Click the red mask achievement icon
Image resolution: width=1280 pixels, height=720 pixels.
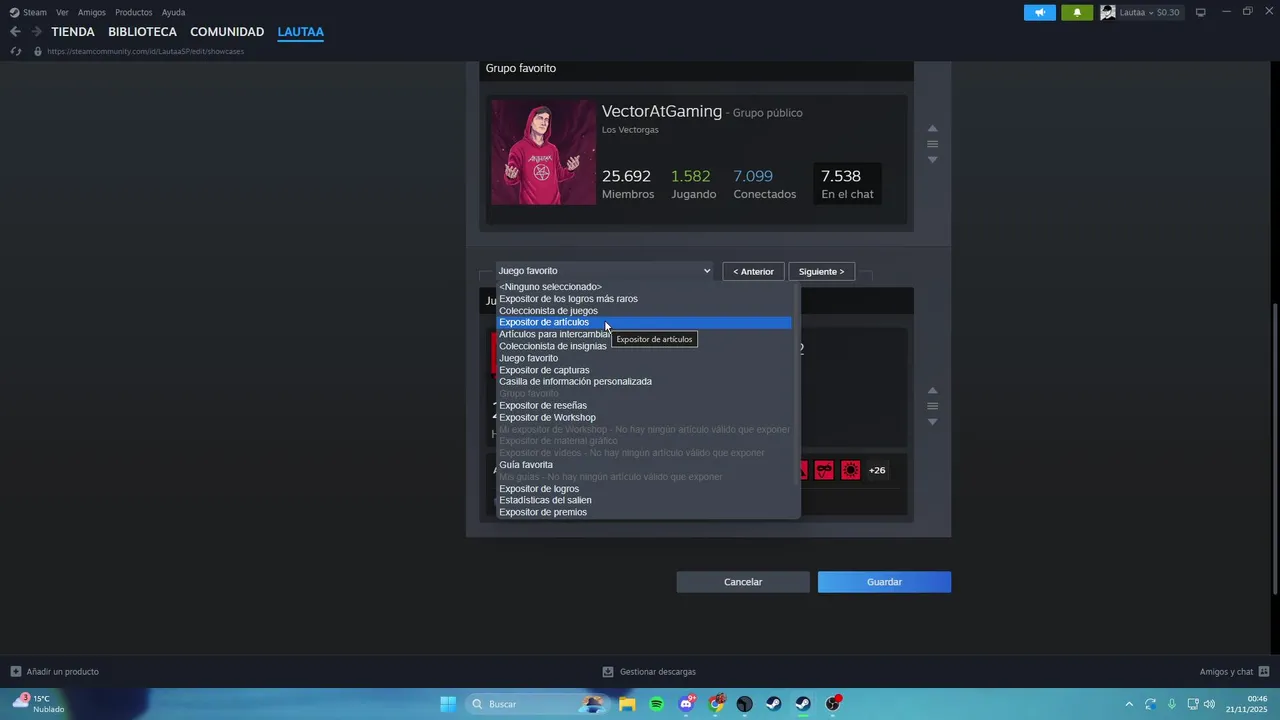pyautogui.click(x=824, y=470)
